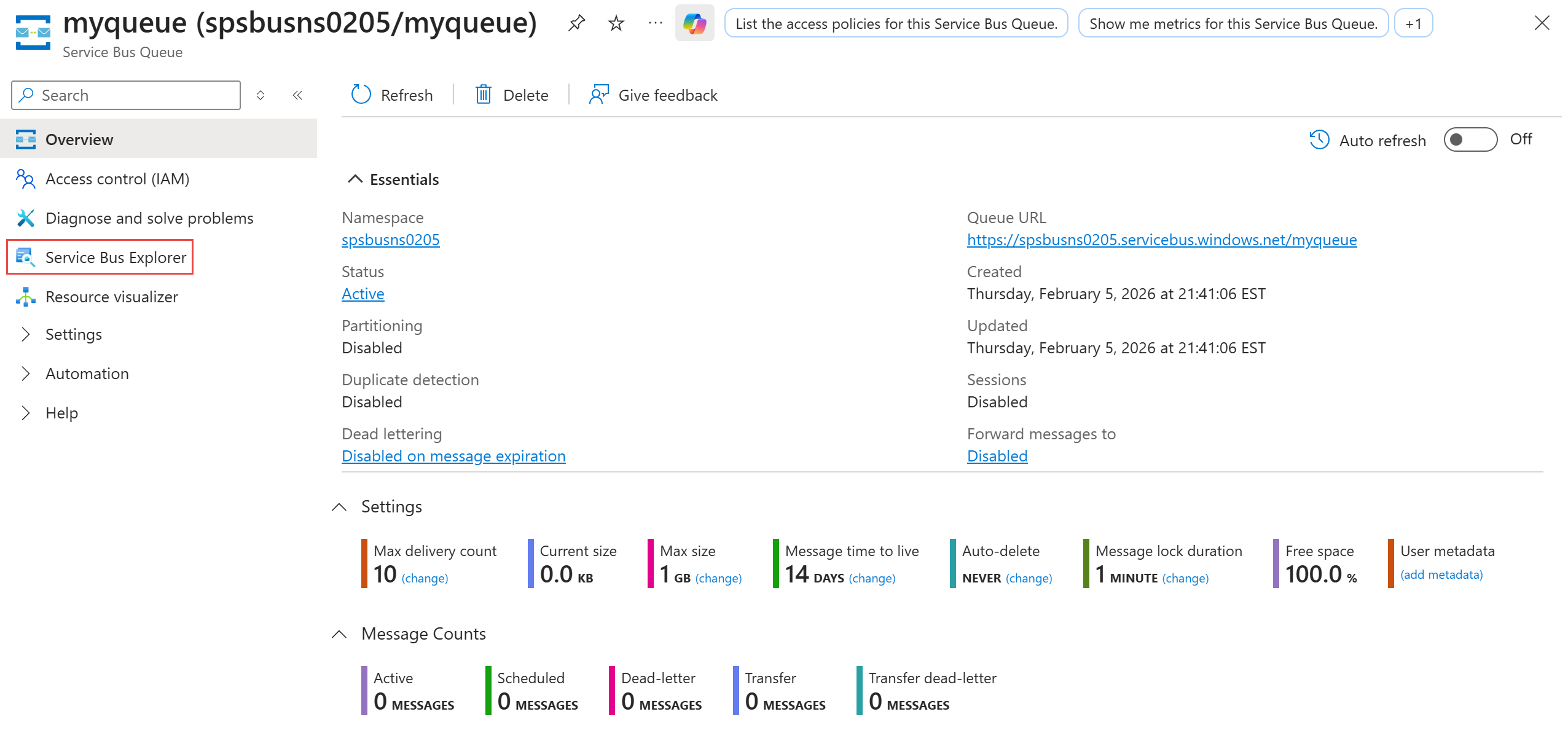This screenshot has width=1568, height=733.
Task: Open the more options ellipsis in header
Action: tap(655, 23)
